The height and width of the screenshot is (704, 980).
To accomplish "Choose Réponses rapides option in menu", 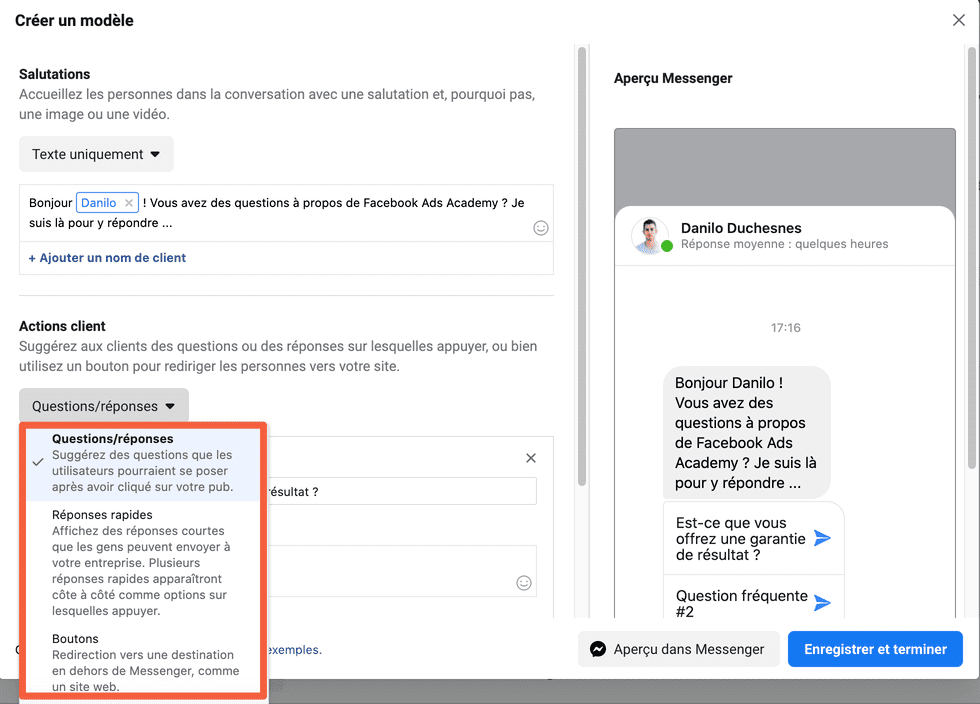I will click(142, 563).
